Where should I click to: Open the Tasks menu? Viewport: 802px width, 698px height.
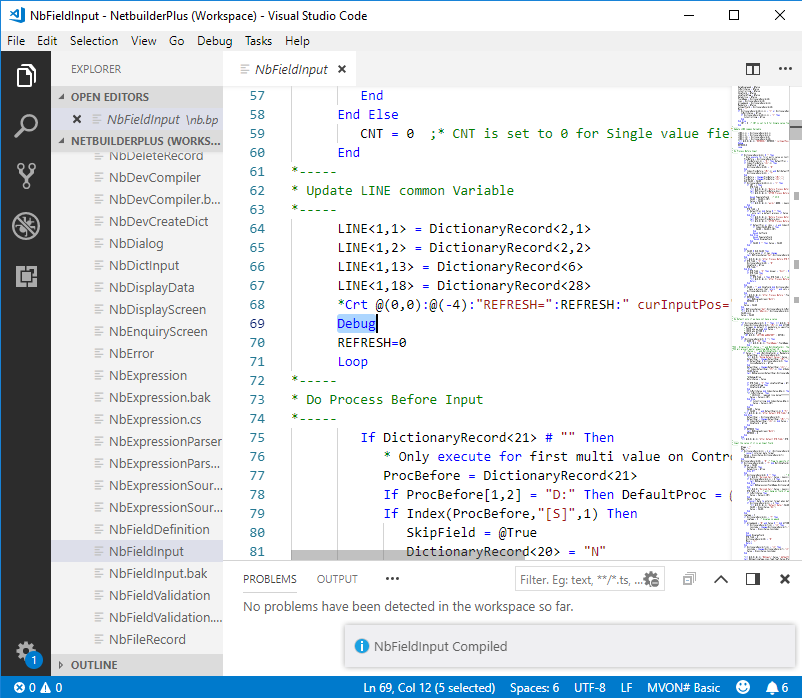pos(258,41)
